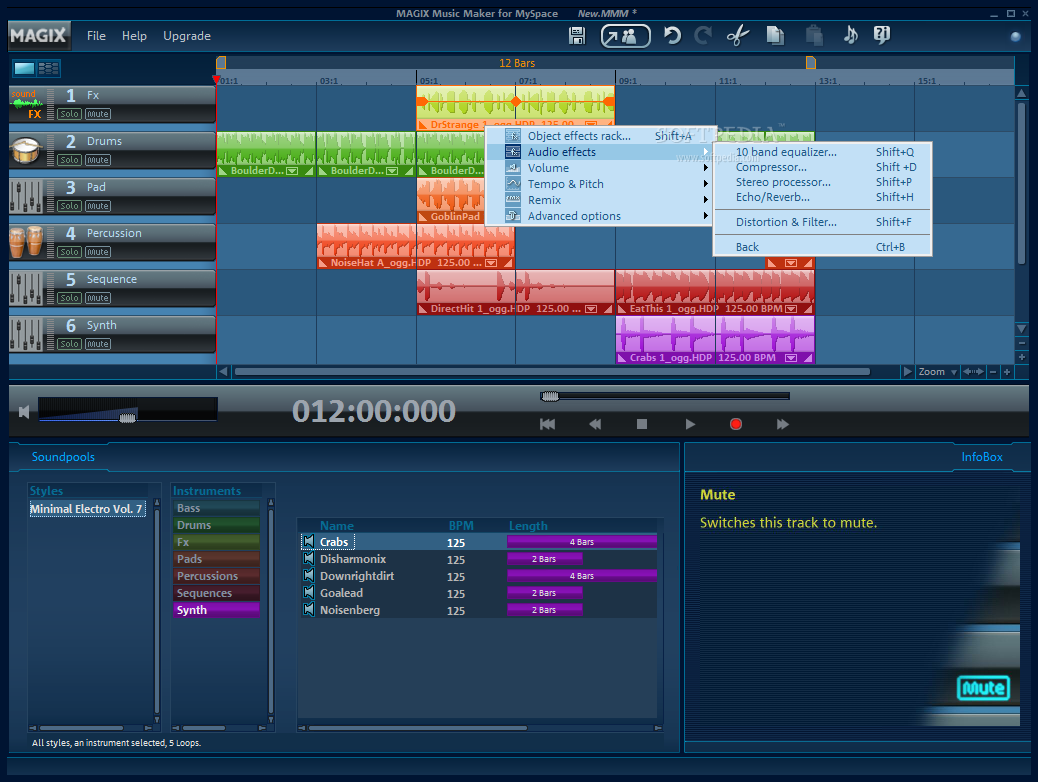Viewport: 1038px width, 782px height.
Task: Click the Fx track waveform icon
Action: click(x=26, y=105)
